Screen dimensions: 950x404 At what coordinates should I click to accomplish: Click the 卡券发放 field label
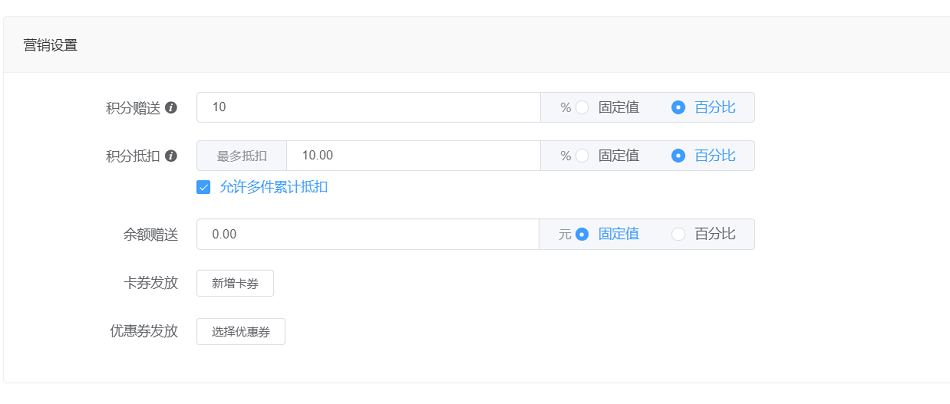pos(144,283)
